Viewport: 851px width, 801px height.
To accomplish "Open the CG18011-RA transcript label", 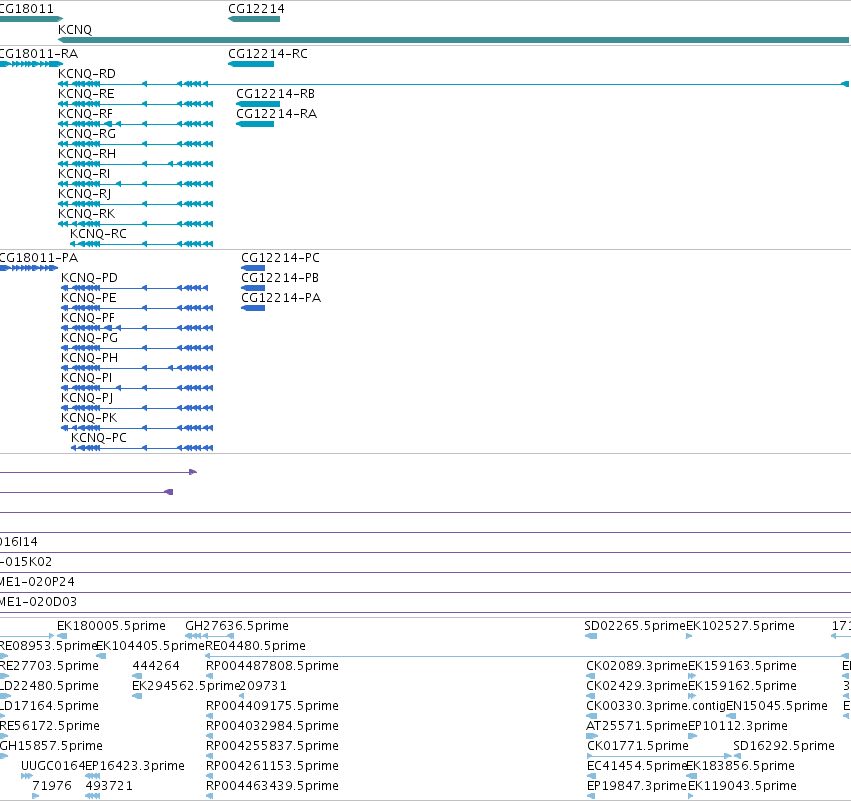I will tap(39, 54).
